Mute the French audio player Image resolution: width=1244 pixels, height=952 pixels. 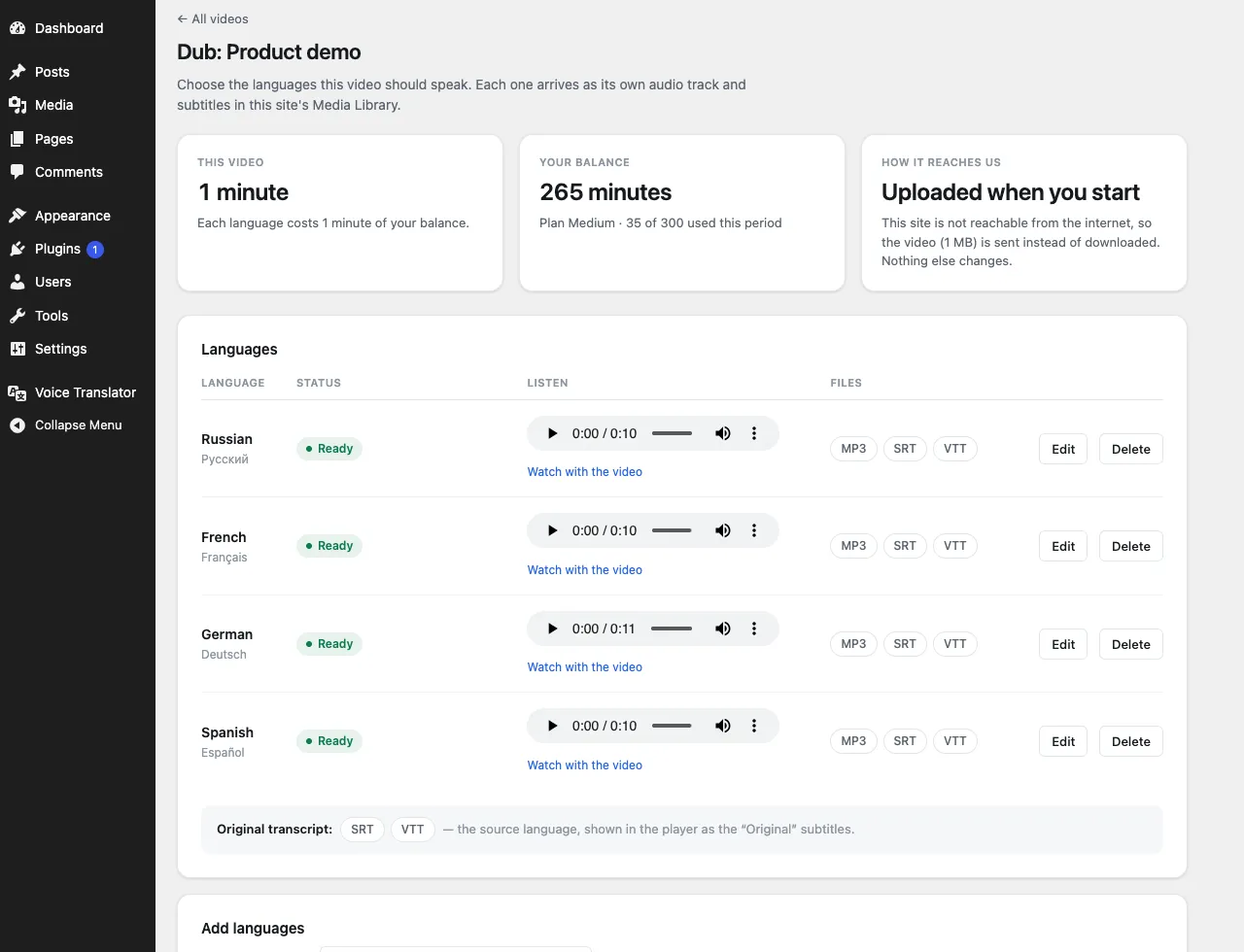pos(723,530)
